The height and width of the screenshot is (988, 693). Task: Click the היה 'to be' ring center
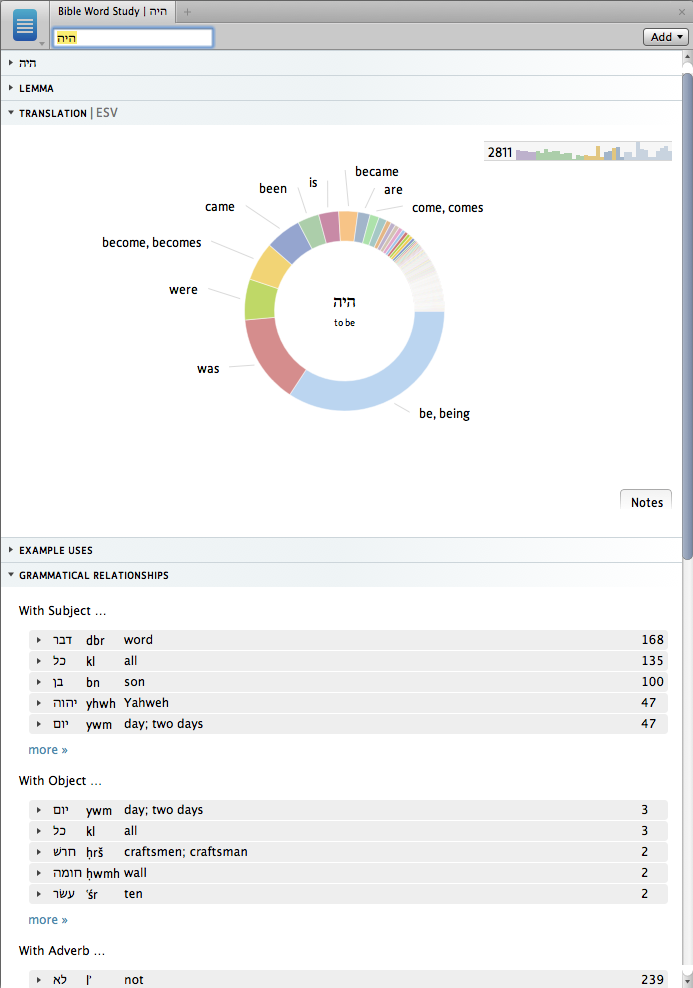[x=345, y=311]
